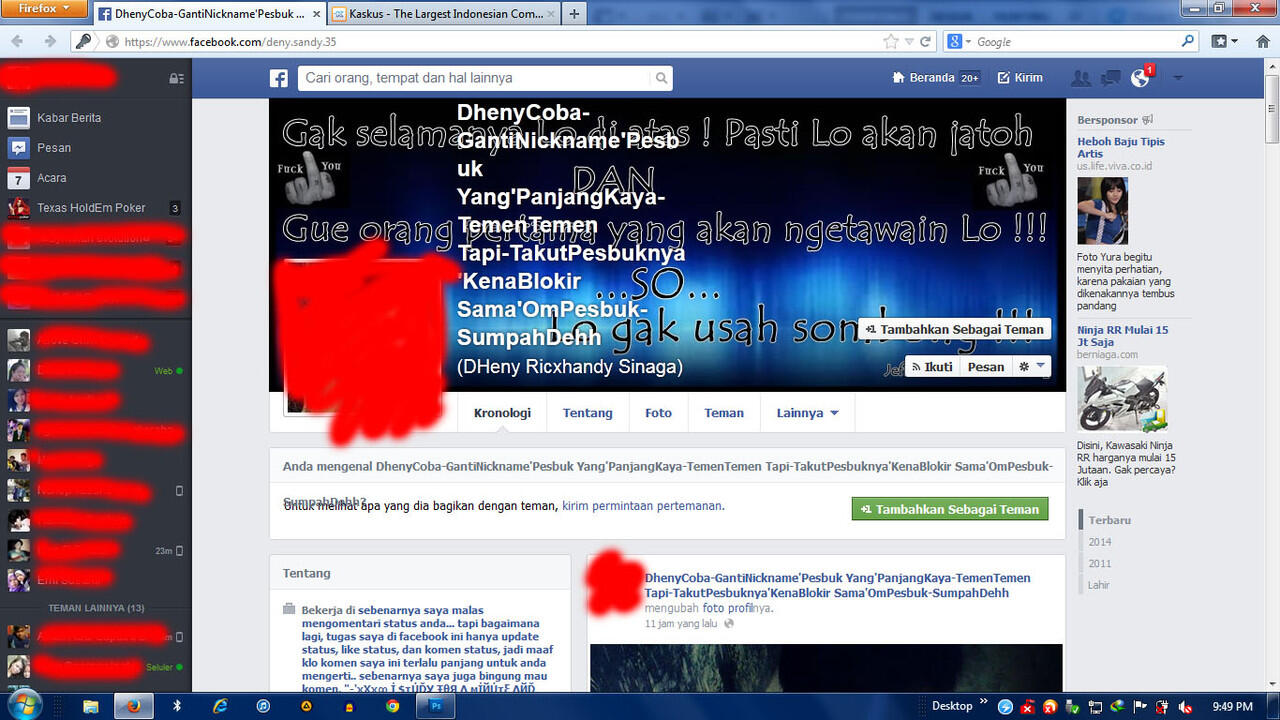Open friend requests icon in top bar
1280x720 pixels.
(x=1080, y=78)
